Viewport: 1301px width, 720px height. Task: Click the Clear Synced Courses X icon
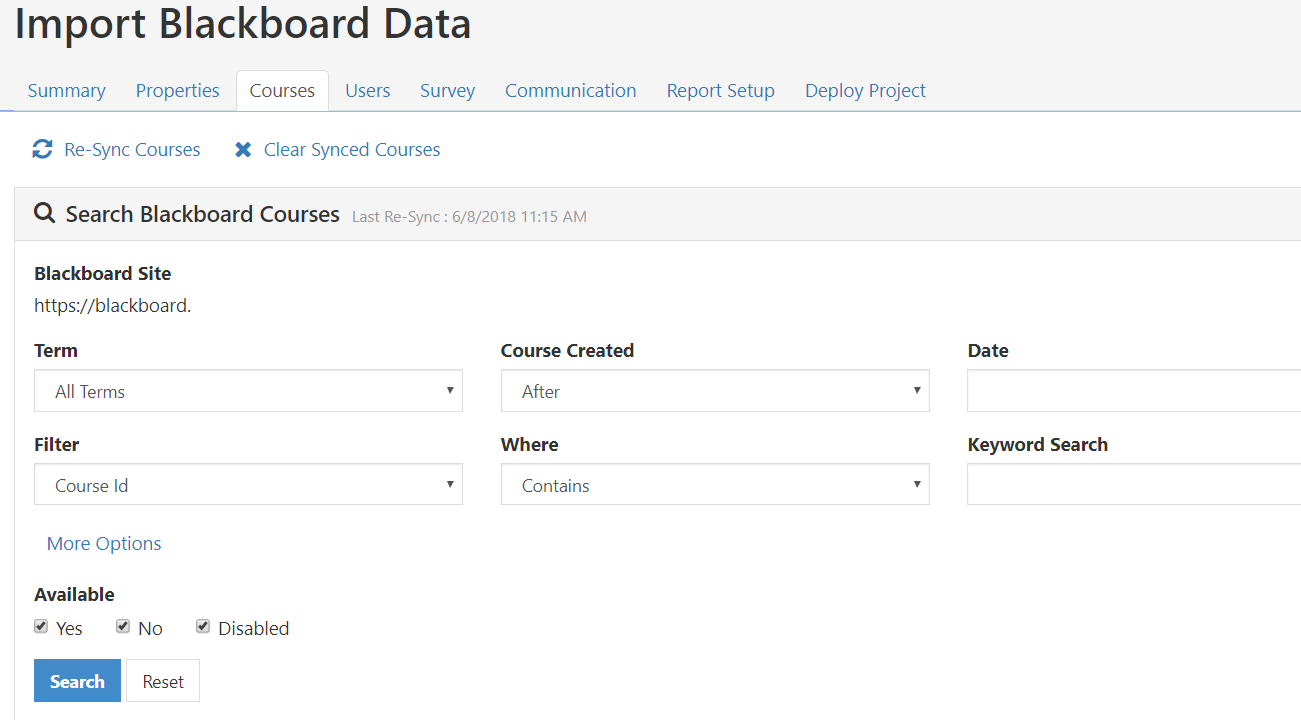coord(243,150)
